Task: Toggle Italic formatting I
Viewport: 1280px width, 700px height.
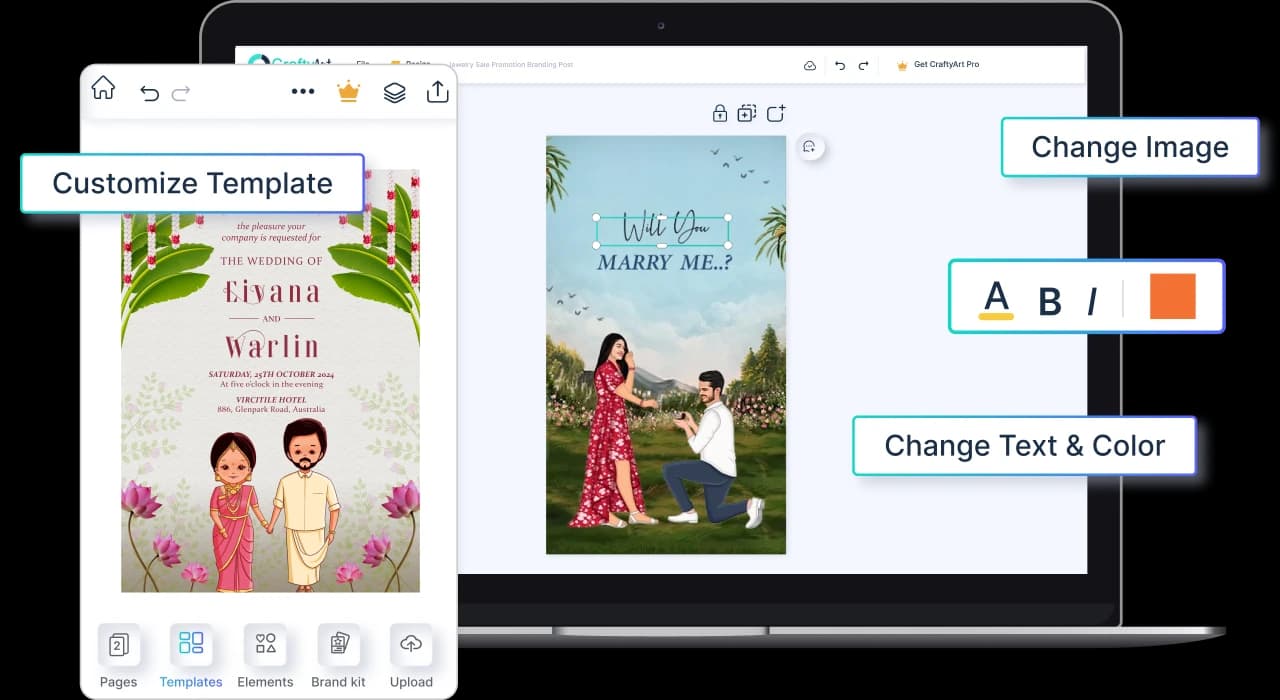Action: [x=1092, y=301]
